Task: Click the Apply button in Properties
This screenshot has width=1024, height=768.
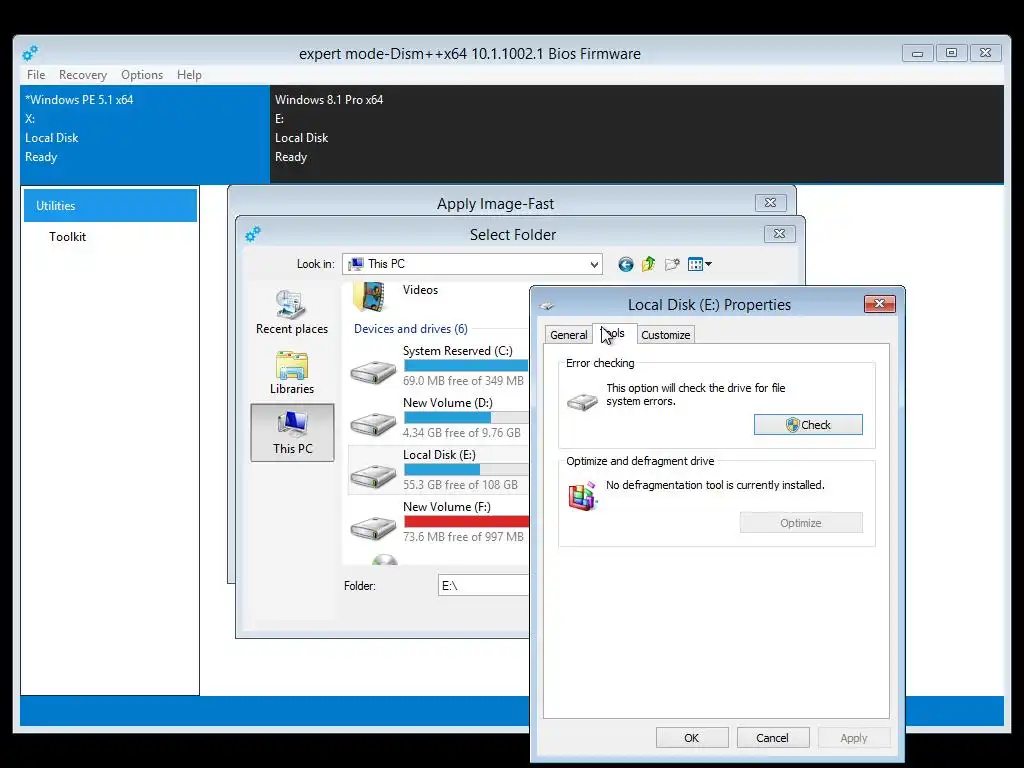Action: click(x=854, y=738)
